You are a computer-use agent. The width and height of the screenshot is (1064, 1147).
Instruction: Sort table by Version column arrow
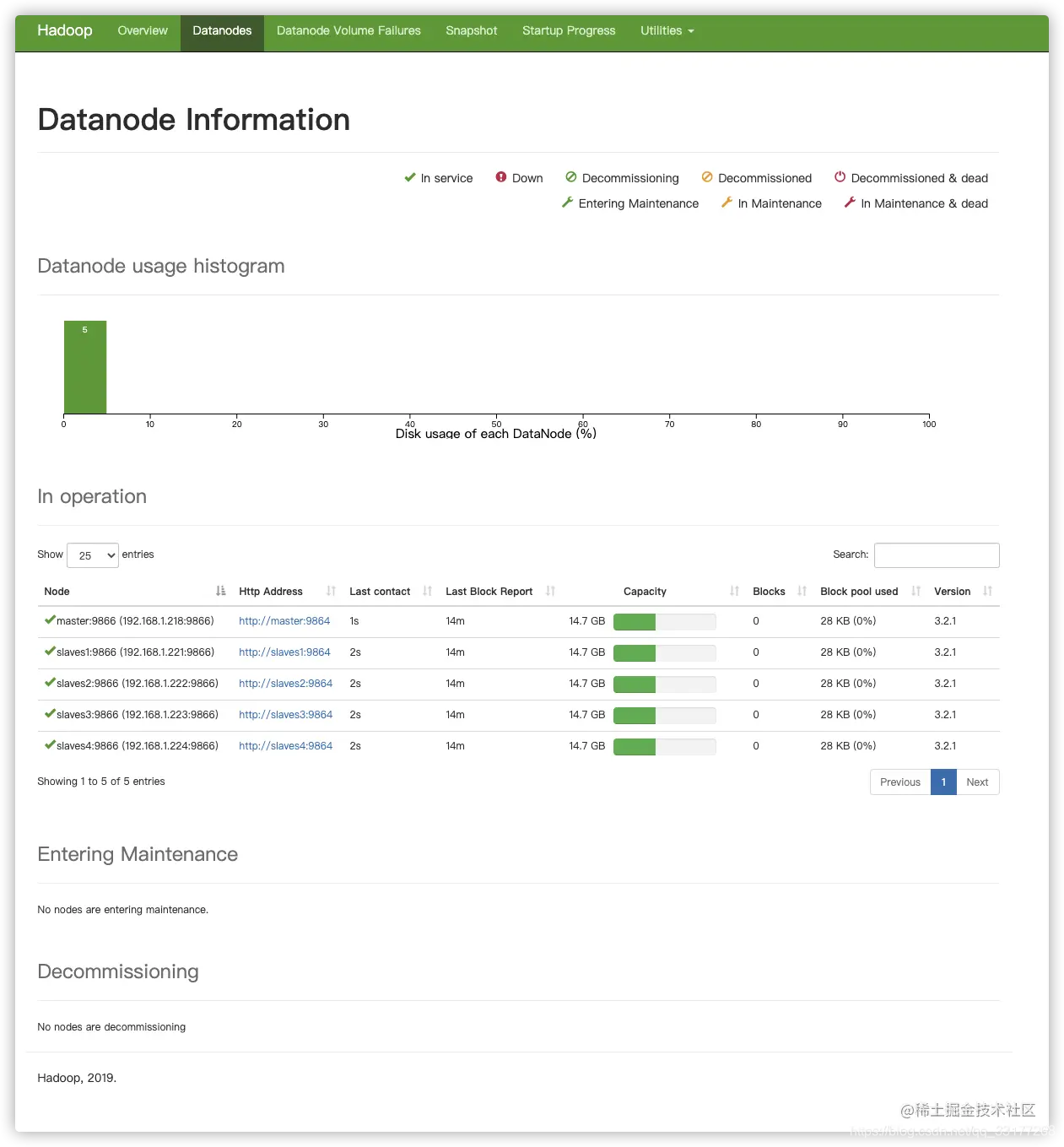pos(988,591)
